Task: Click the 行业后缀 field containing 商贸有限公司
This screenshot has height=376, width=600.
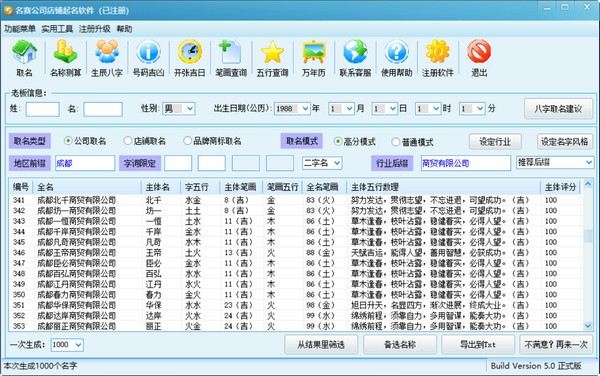Action: pos(466,163)
